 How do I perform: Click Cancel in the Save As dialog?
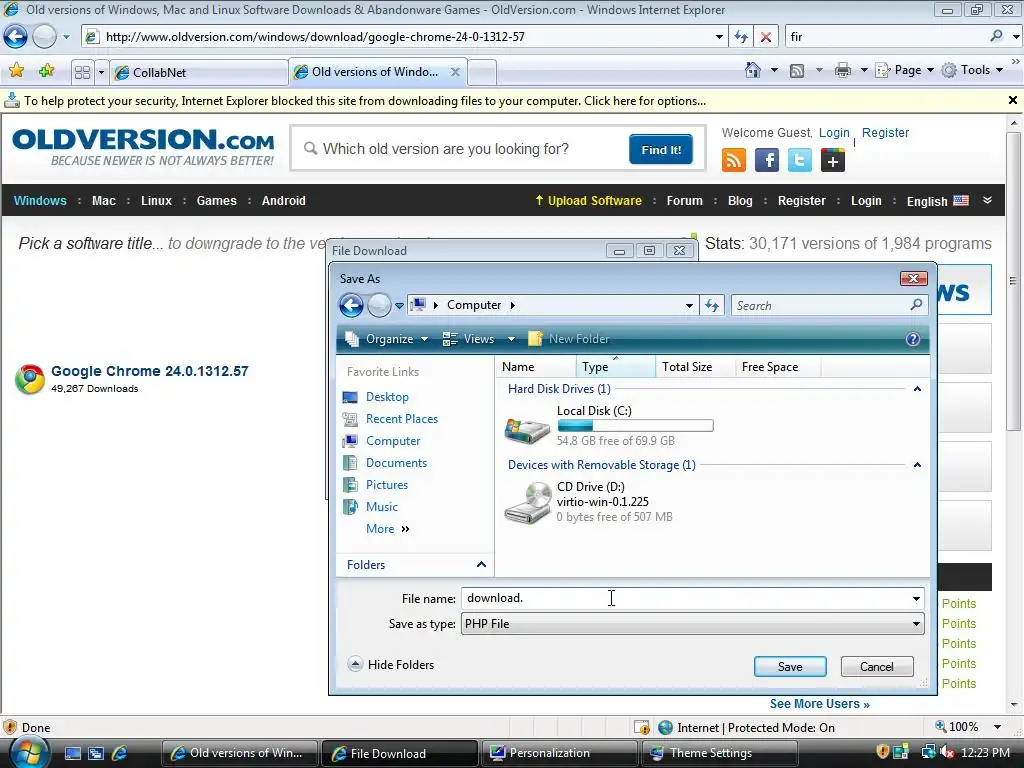coord(876,666)
